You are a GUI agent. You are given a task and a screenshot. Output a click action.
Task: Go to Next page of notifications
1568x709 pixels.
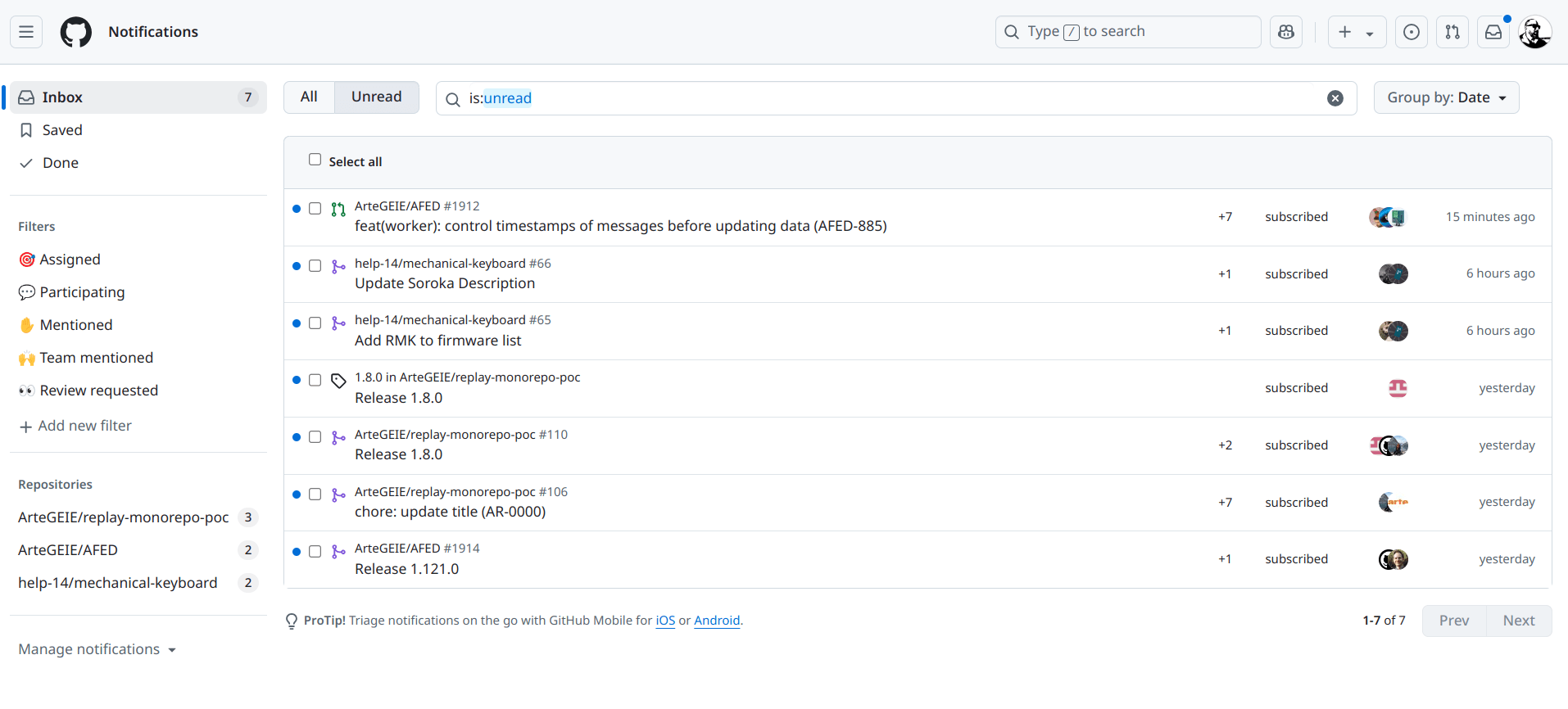(1519, 621)
